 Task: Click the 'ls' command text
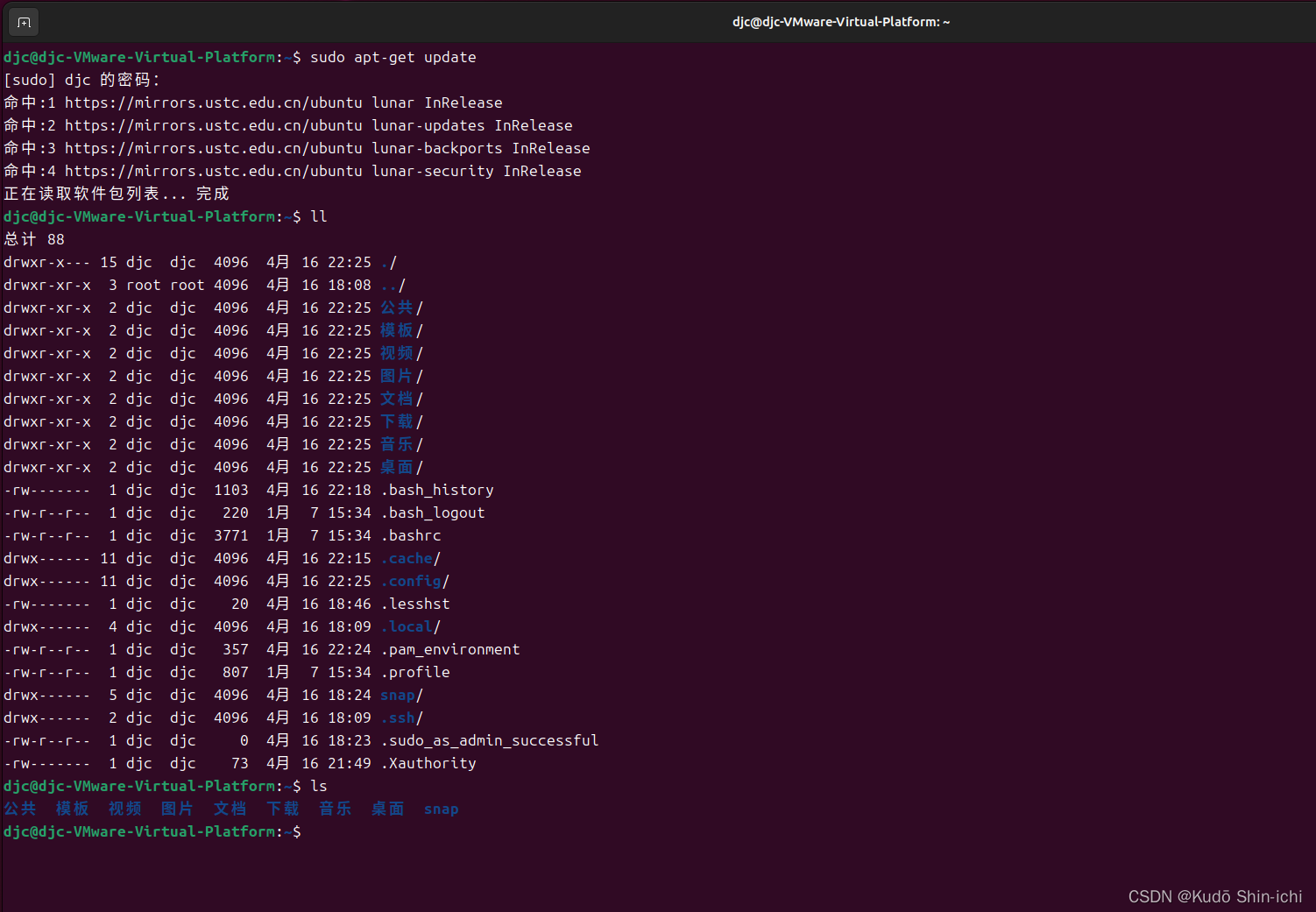tap(319, 786)
